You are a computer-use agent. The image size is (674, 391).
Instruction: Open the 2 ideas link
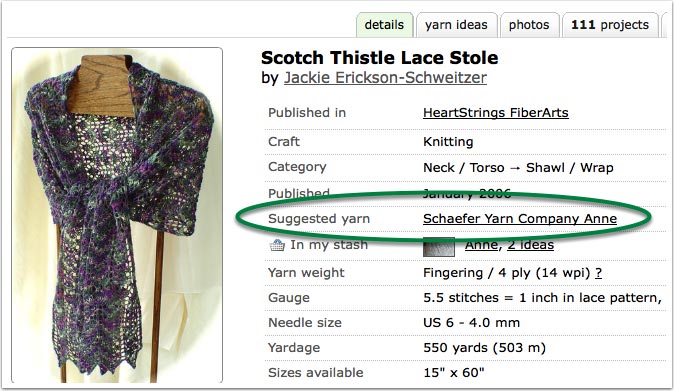[530, 244]
